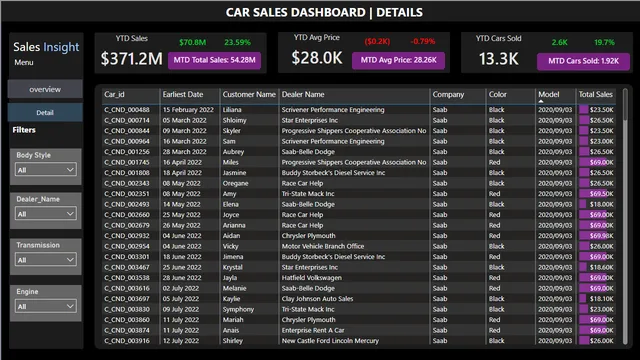Click customer name Symphony
The width and height of the screenshot is (640, 360).
point(238,309)
